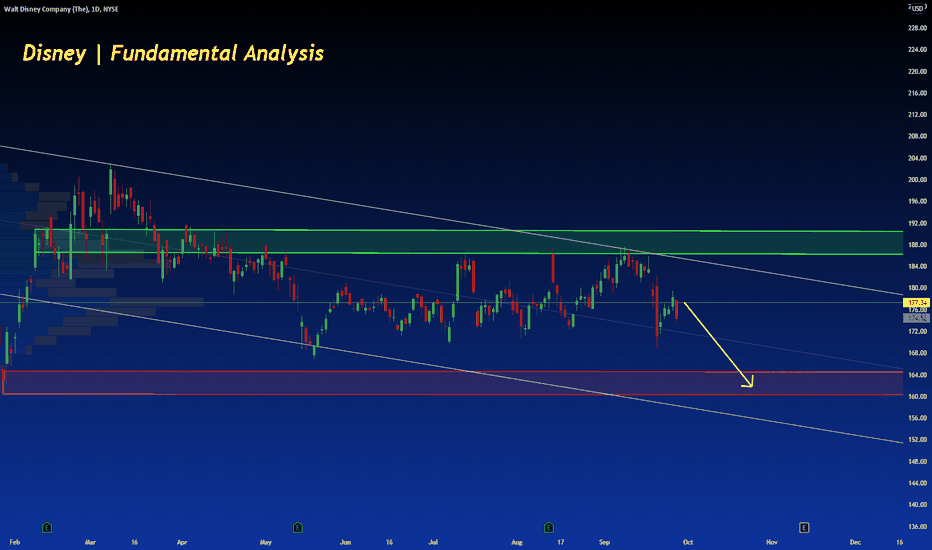Click the Sep label on time axis
This screenshot has width=932, height=550.
604,542
